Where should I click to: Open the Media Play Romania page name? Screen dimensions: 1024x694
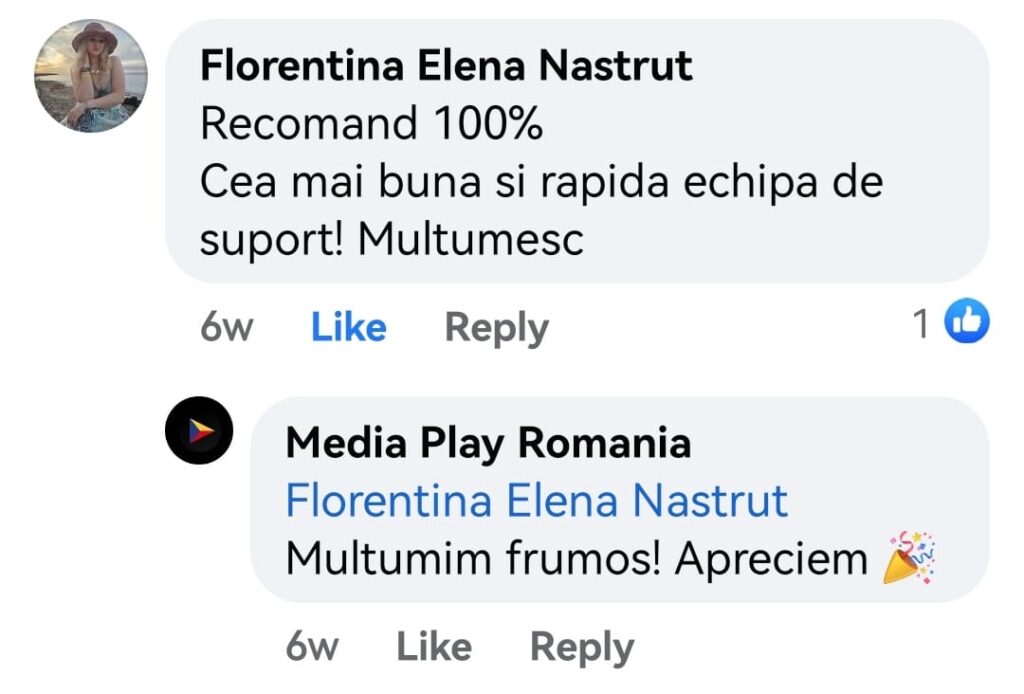coord(487,442)
